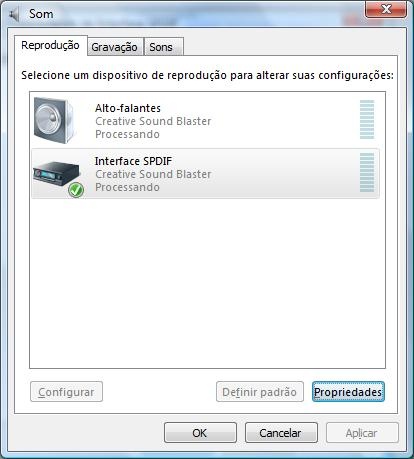Image resolution: width=414 pixels, height=459 pixels.
Task: Go to the Sons tab
Action: (x=161, y=47)
